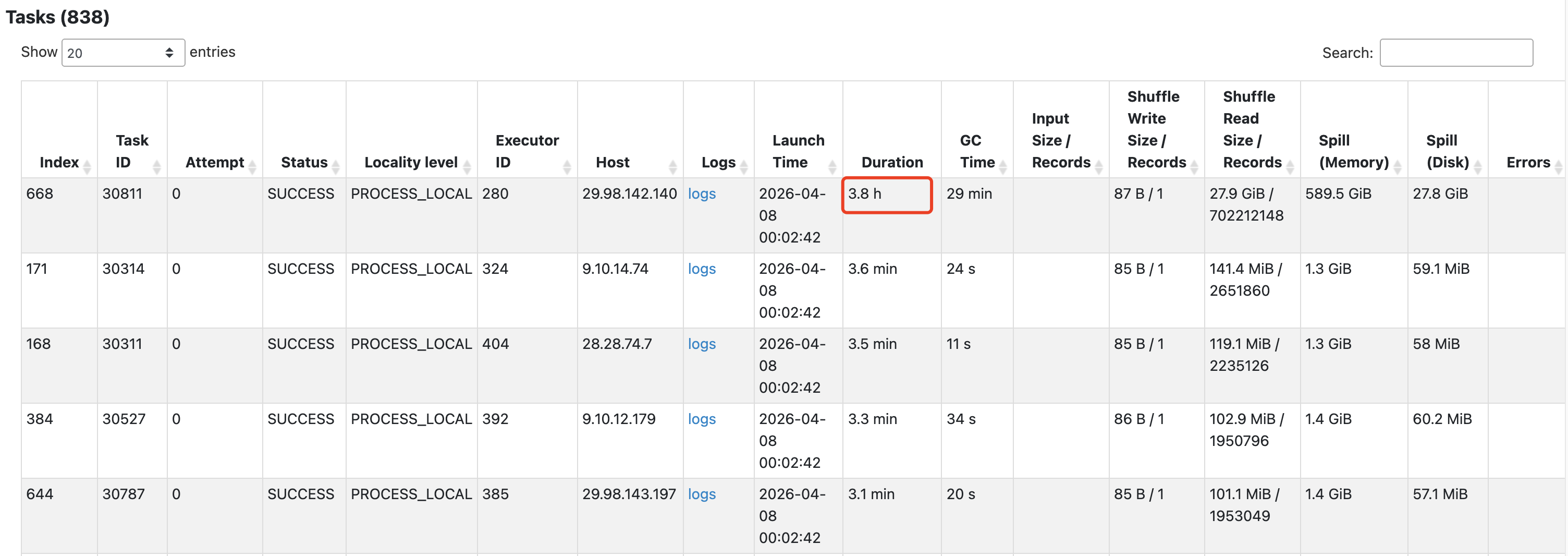Open logs for task 30787
The image size is (1568, 556).
(701, 494)
